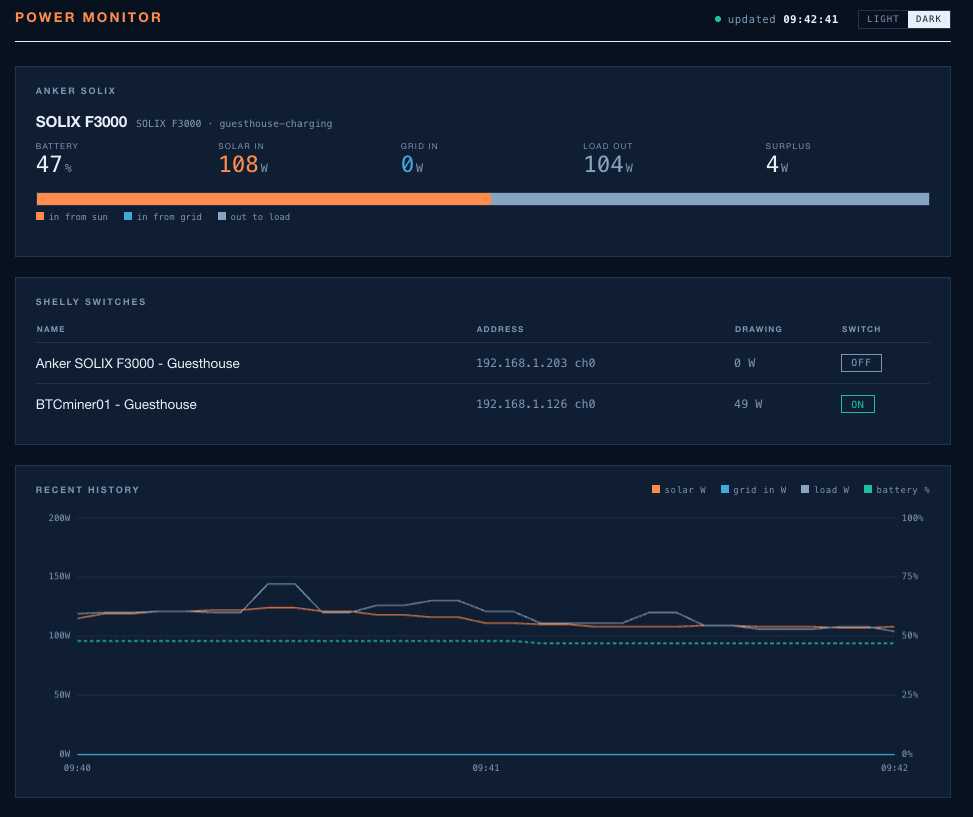Click the 75% right axis label
The image size is (973, 817).
click(910, 576)
